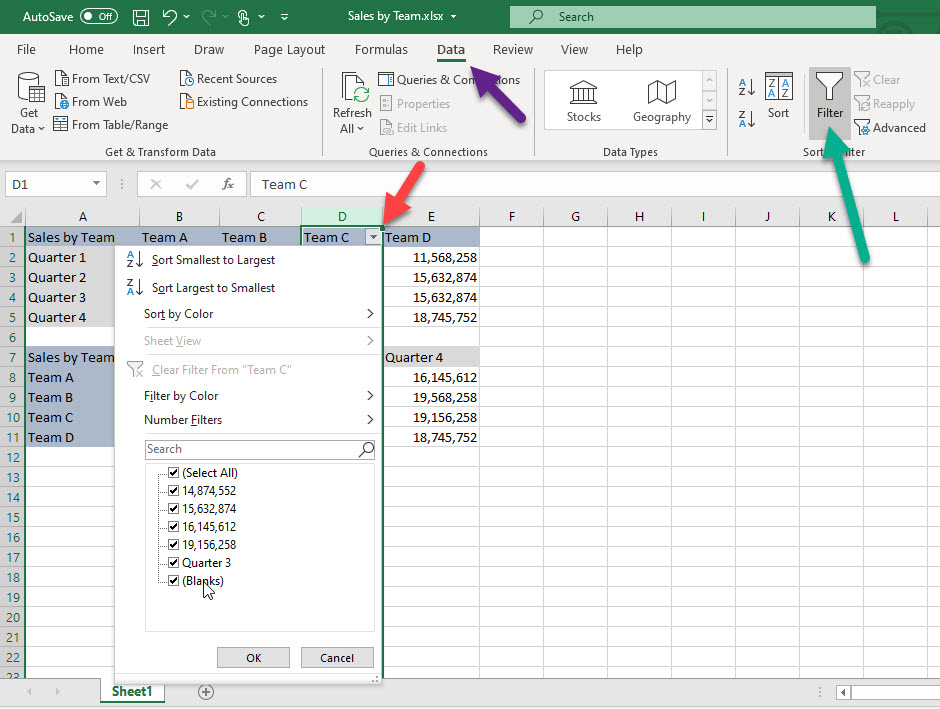Click the Save icon in Quick Access Toolbar
Viewport: 940px width, 709px height.
pyautogui.click(x=140, y=17)
